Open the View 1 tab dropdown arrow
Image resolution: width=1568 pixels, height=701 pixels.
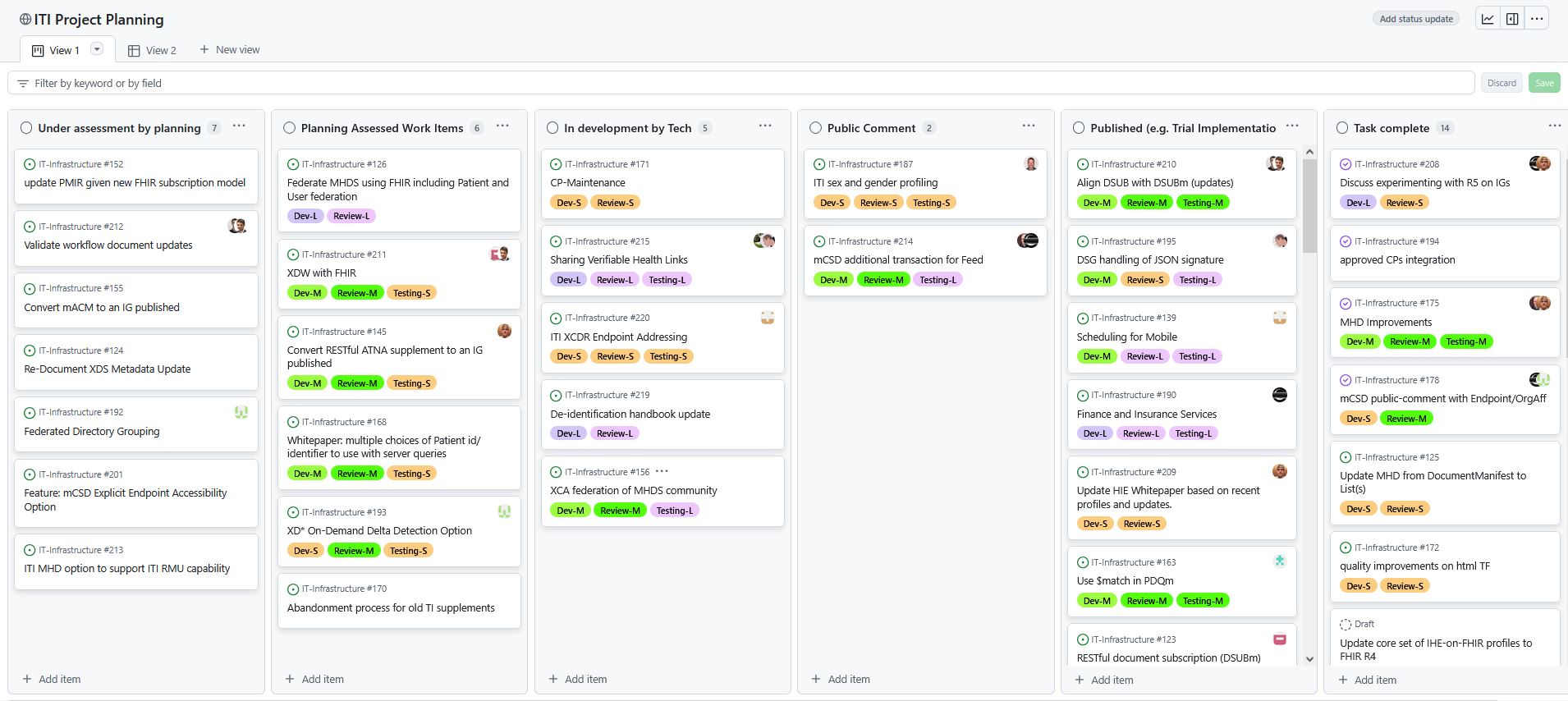pyautogui.click(x=97, y=49)
